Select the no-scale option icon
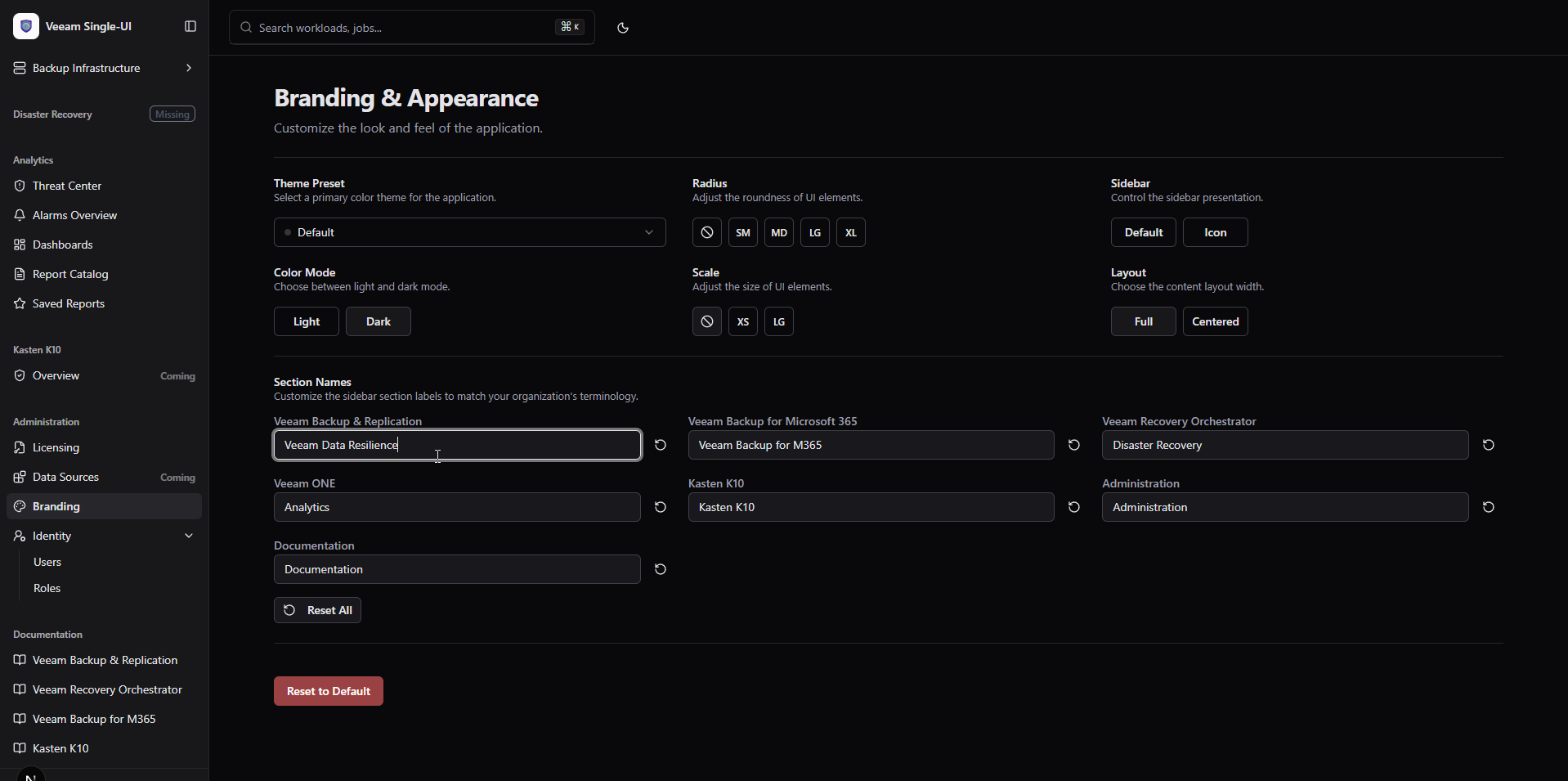Screen dimensions: 1568x781 point(707,321)
